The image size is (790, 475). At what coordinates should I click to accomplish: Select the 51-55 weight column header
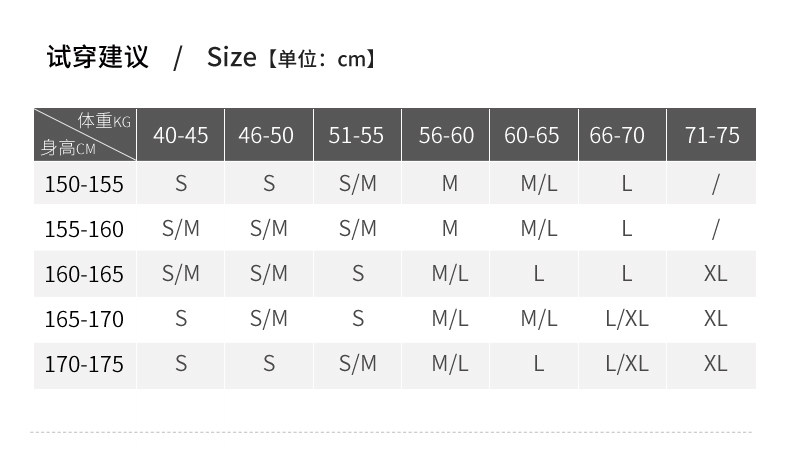pyautogui.click(x=356, y=135)
